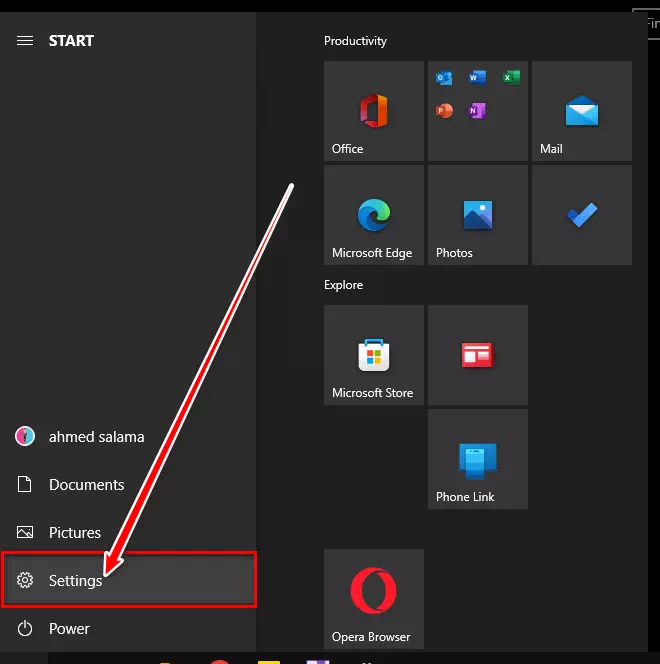Select the ahmed salama account entry
The image size is (660, 664).
[x=128, y=436]
